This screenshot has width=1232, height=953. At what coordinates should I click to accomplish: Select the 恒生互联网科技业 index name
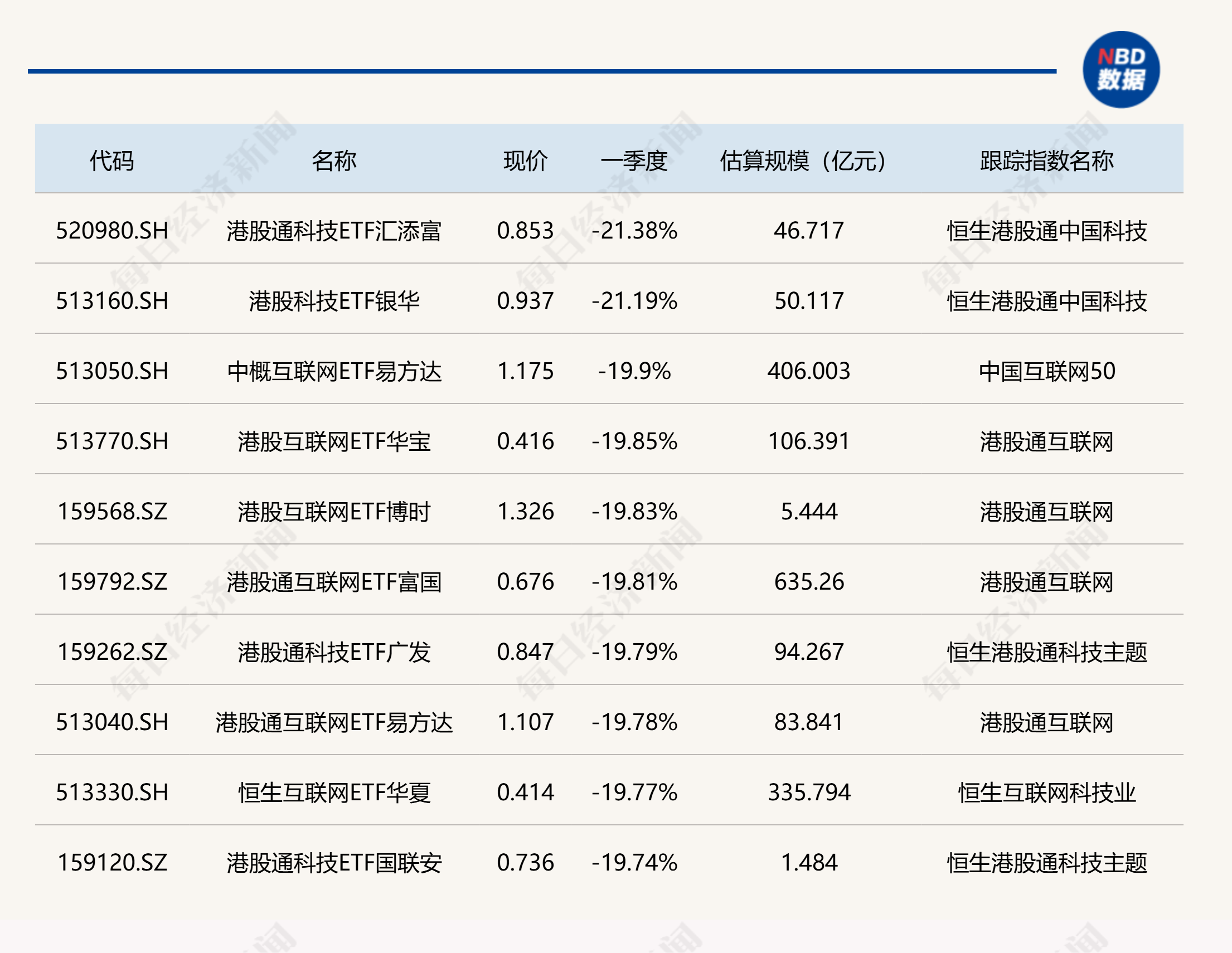[x=1046, y=792]
